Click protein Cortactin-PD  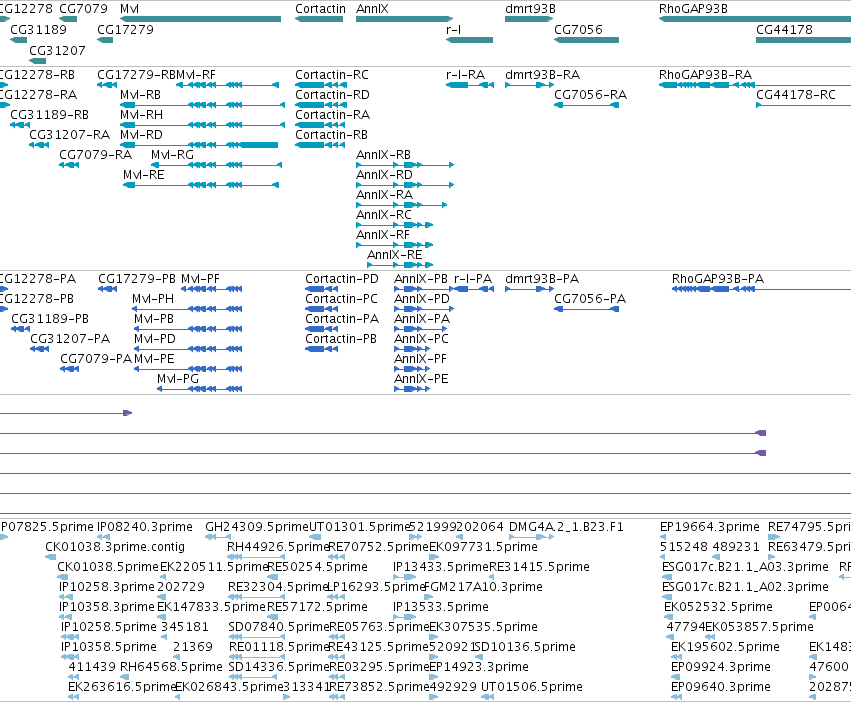tap(341, 279)
